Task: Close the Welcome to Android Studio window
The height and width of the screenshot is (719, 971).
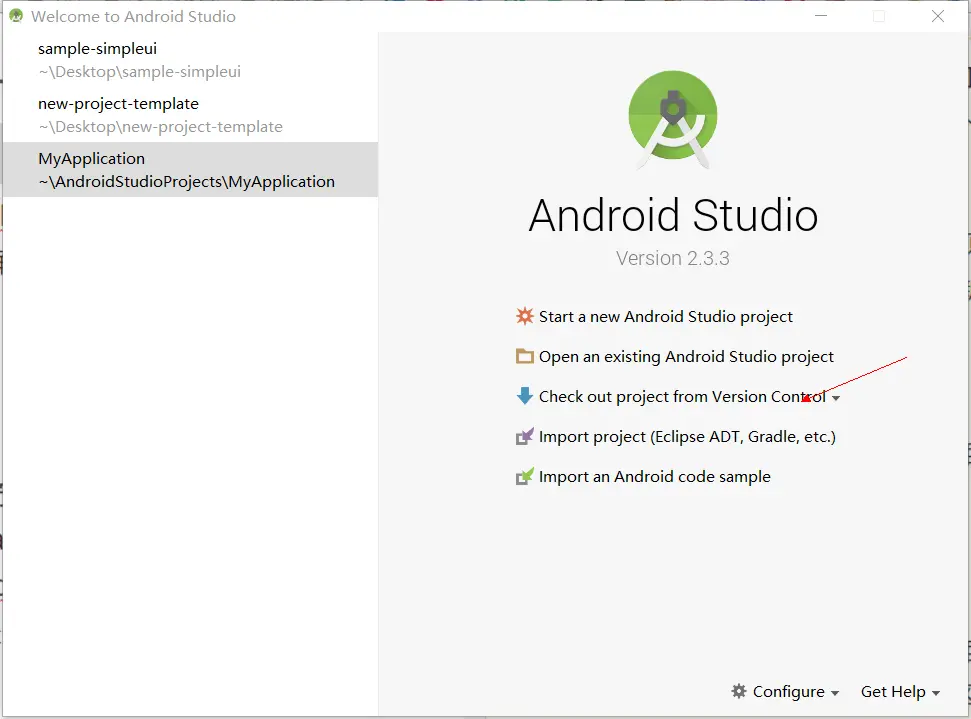Action: (x=938, y=16)
